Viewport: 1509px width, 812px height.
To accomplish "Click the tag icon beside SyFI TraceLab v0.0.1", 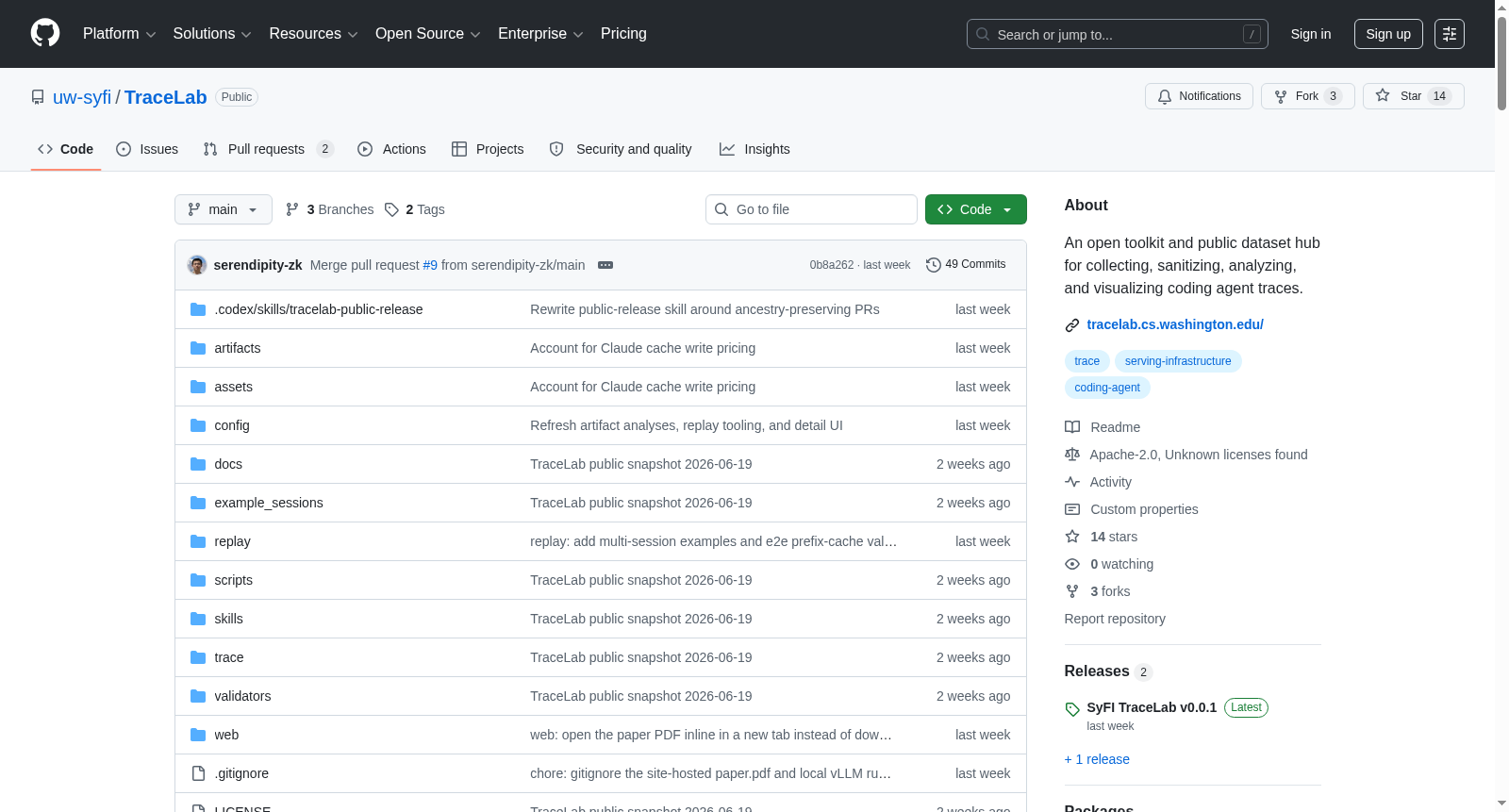I will pos(1072,709).
